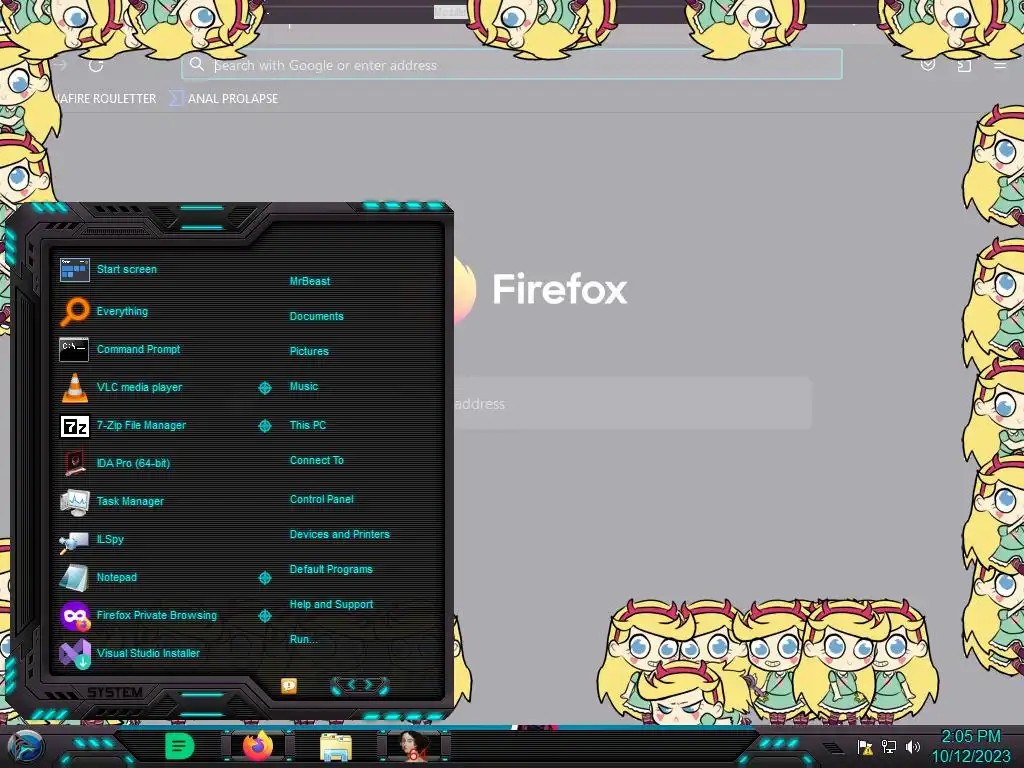Image resolution: width=1024 pixels, height=768 pixels.
Task: Open Control Panel entry
Action: (x=321, y=500)
